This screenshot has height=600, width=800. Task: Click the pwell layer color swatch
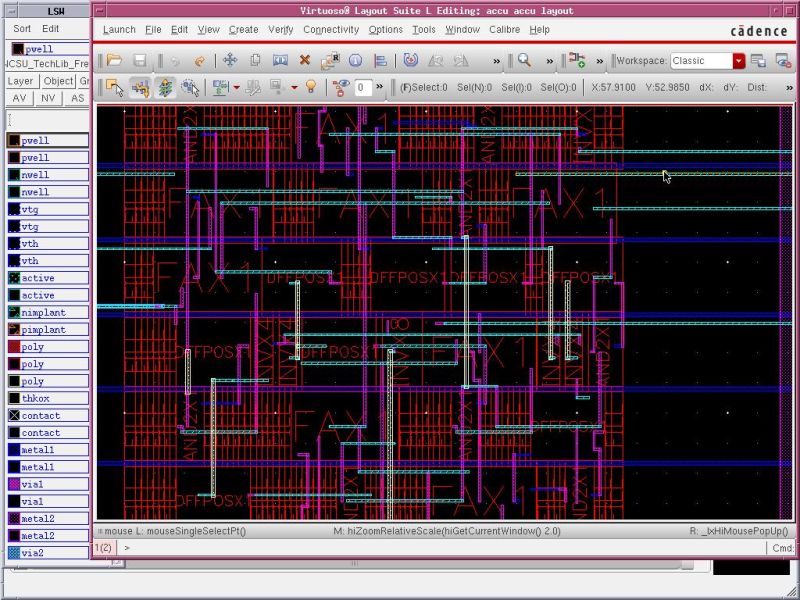[x=13, y=141]
